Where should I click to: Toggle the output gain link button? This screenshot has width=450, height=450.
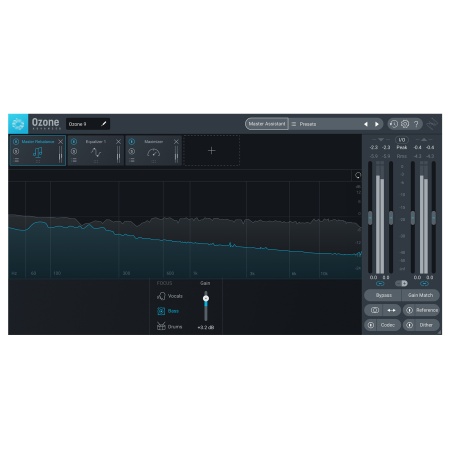coord(424,284)
